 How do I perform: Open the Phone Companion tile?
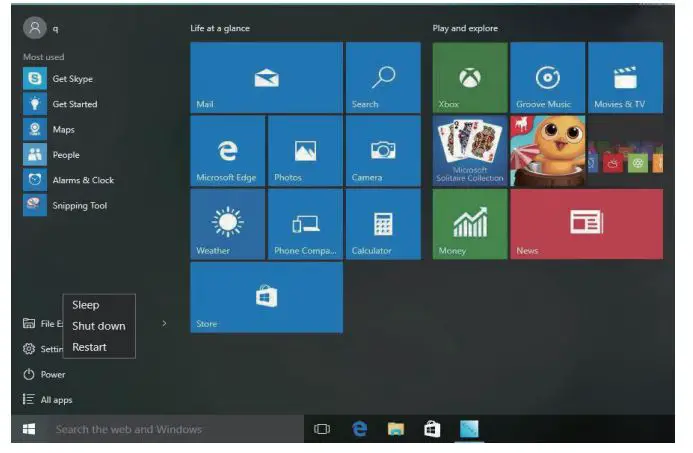pyautogui.click(x=305, y=224)
